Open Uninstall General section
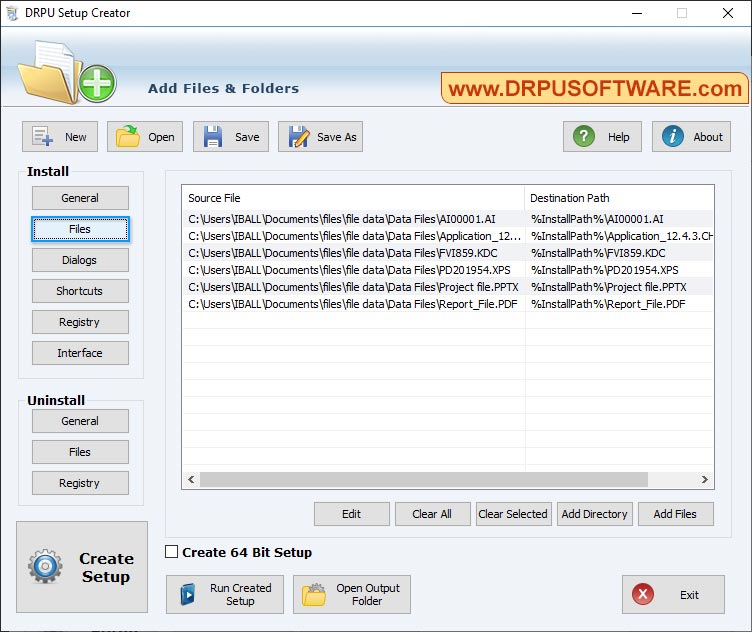The height and width of the screenshot is (632, 752). click(80, 421)
